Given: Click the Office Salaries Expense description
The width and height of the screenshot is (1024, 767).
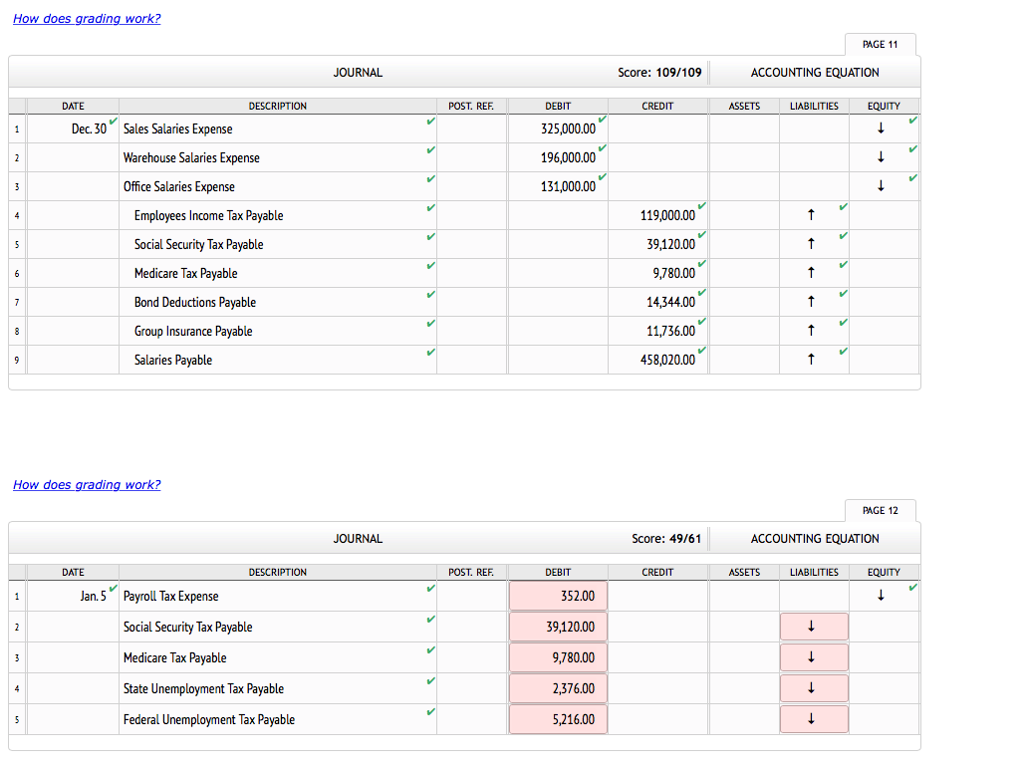Looking at the screenshot, I should point(179,186).
